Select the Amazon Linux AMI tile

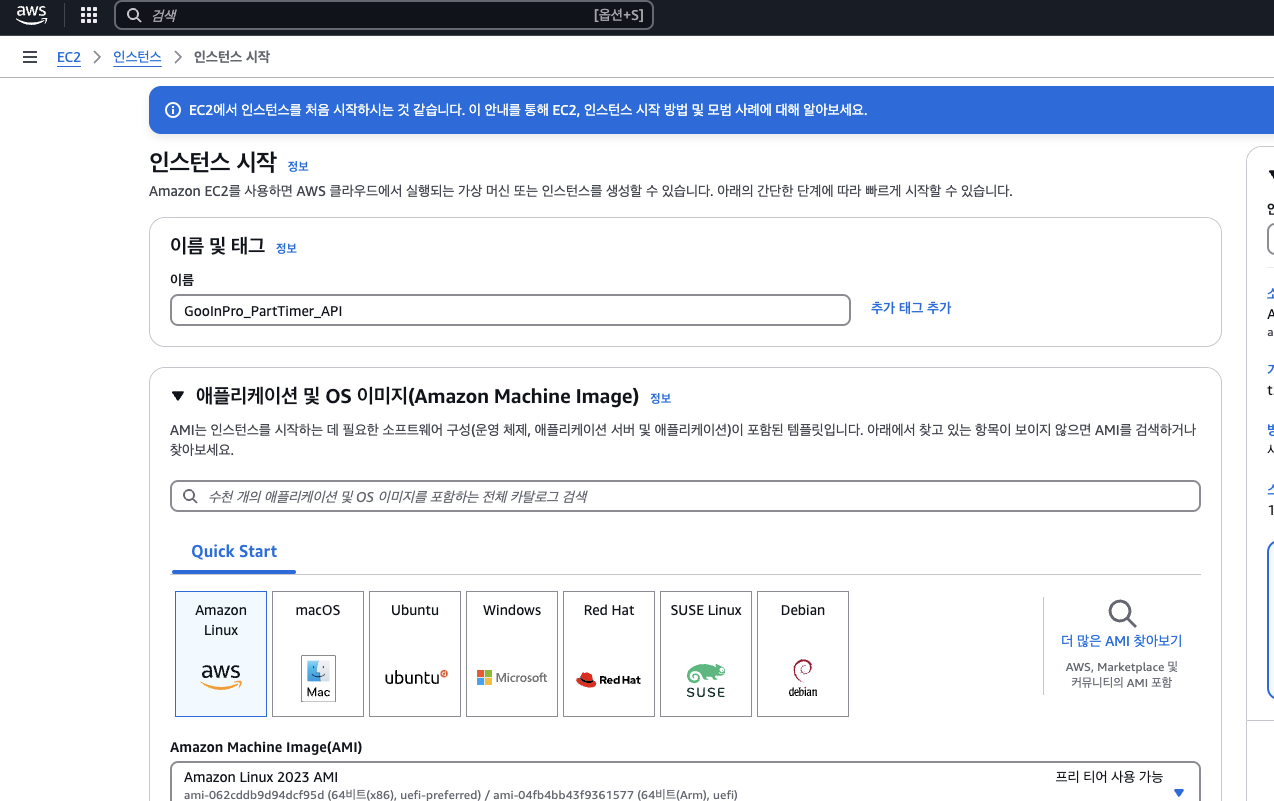click(x=221, y=654)
